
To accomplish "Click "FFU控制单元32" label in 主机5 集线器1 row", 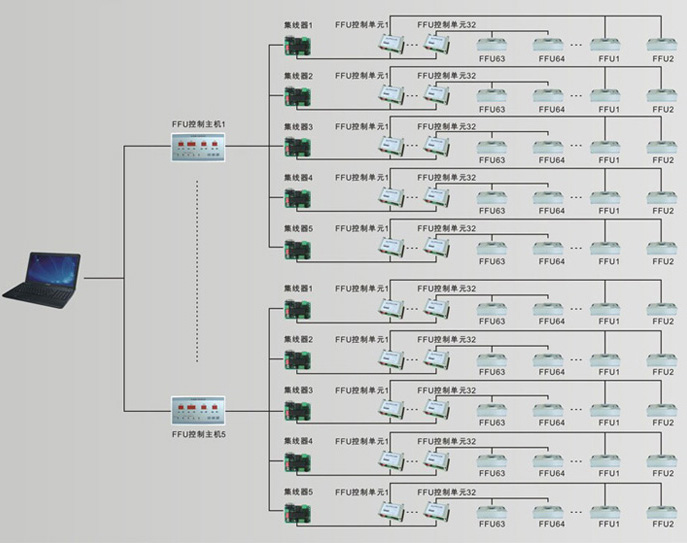I will coord(446,289).
